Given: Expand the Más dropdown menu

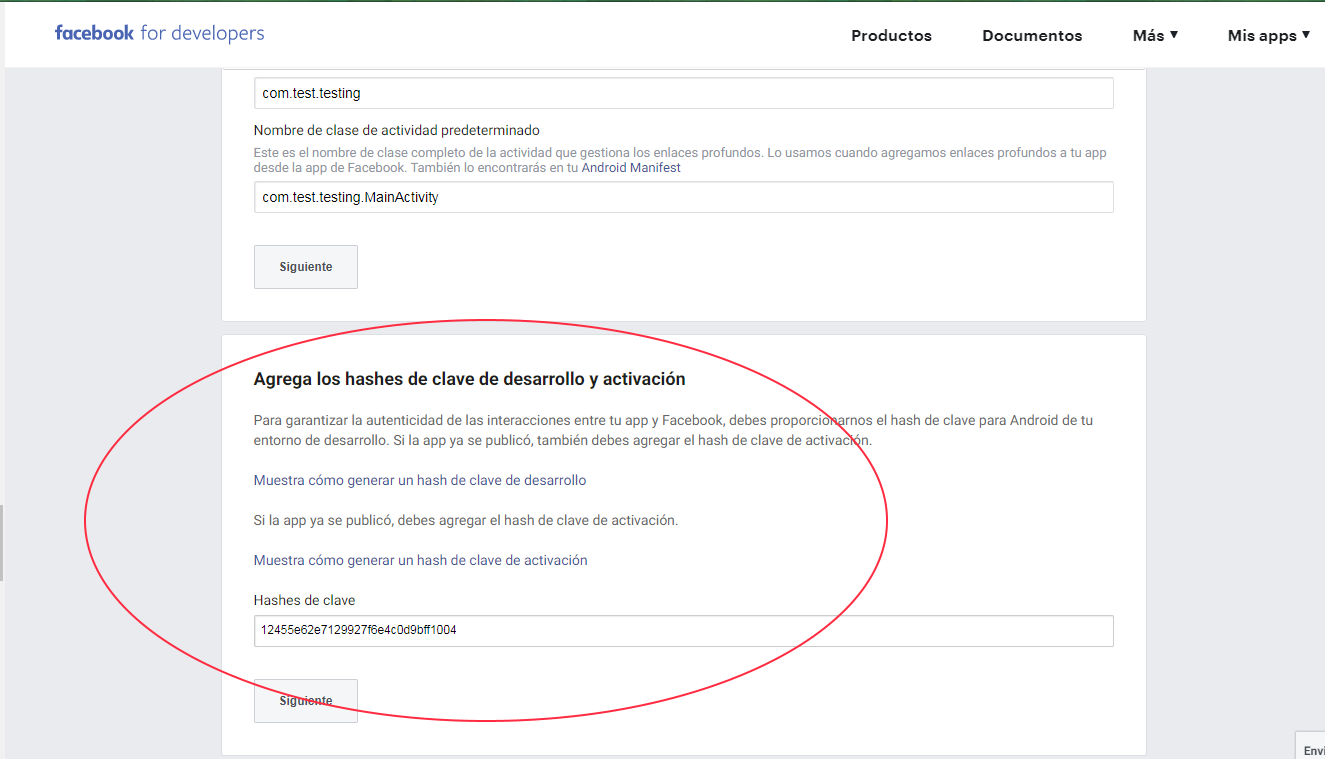Looking at the screenshot, I should [1155, 35].
